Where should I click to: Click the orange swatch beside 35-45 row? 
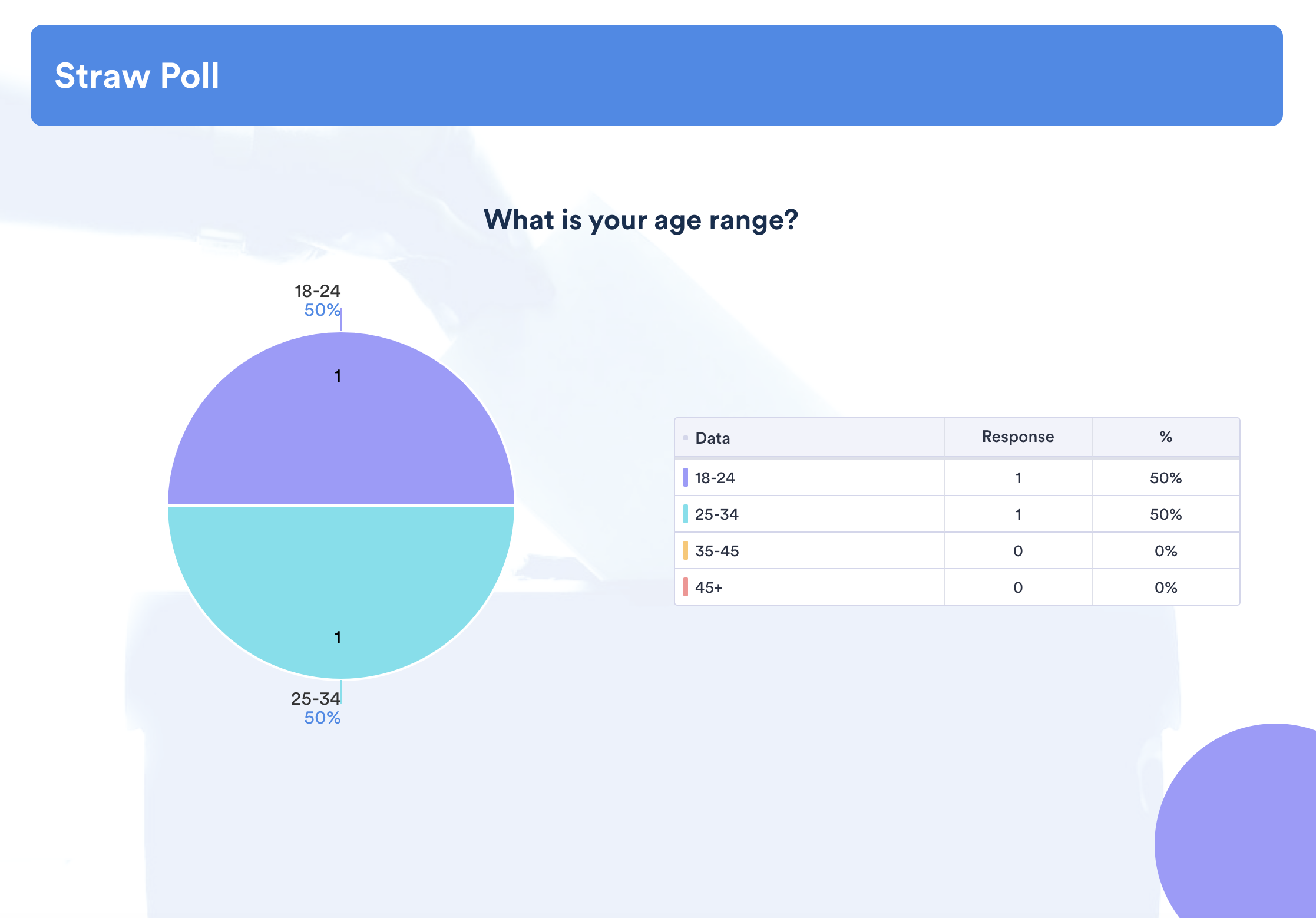click(685, 550)
